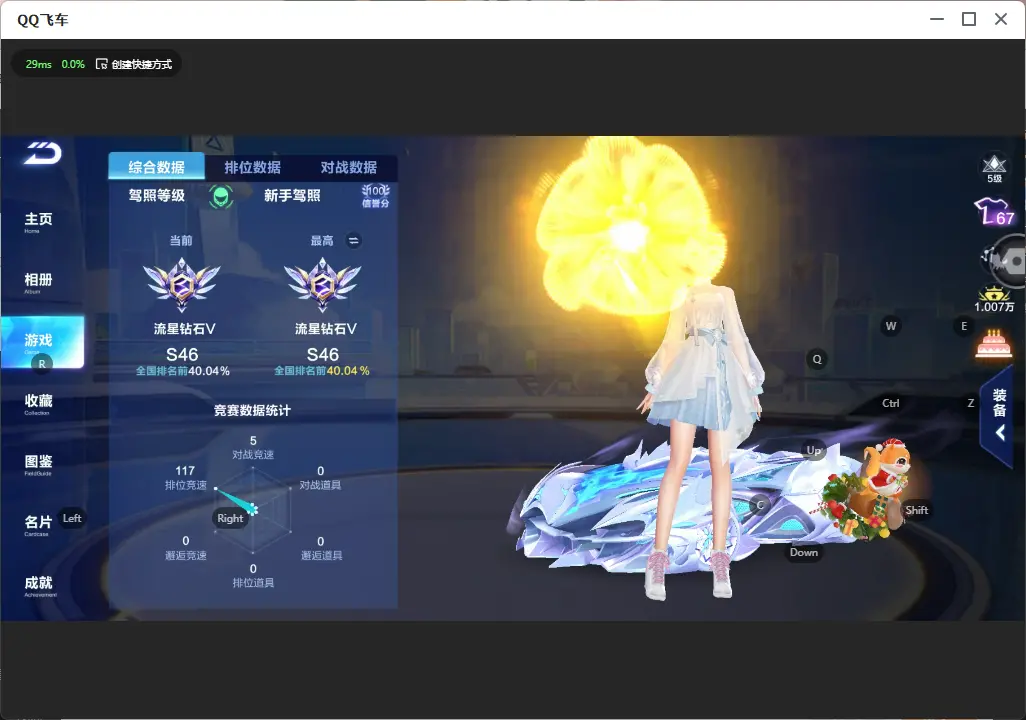Click the 邂逅道具 stat label
This screenshot has width=1026, height=720.
tap(321, 555)
